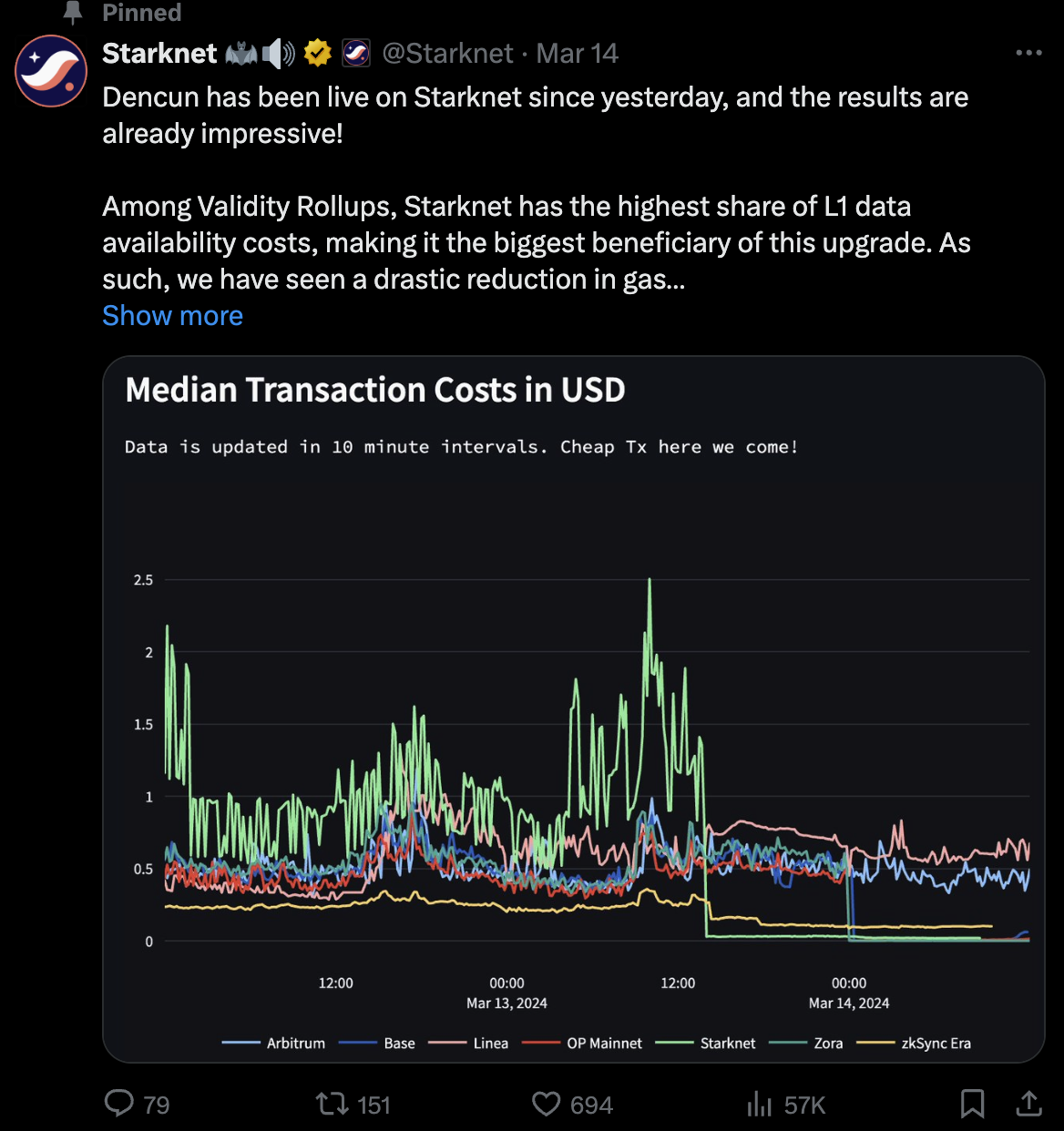Click the gold verified badge
Screen dimensions: 1064x1131
click(317, 54)
